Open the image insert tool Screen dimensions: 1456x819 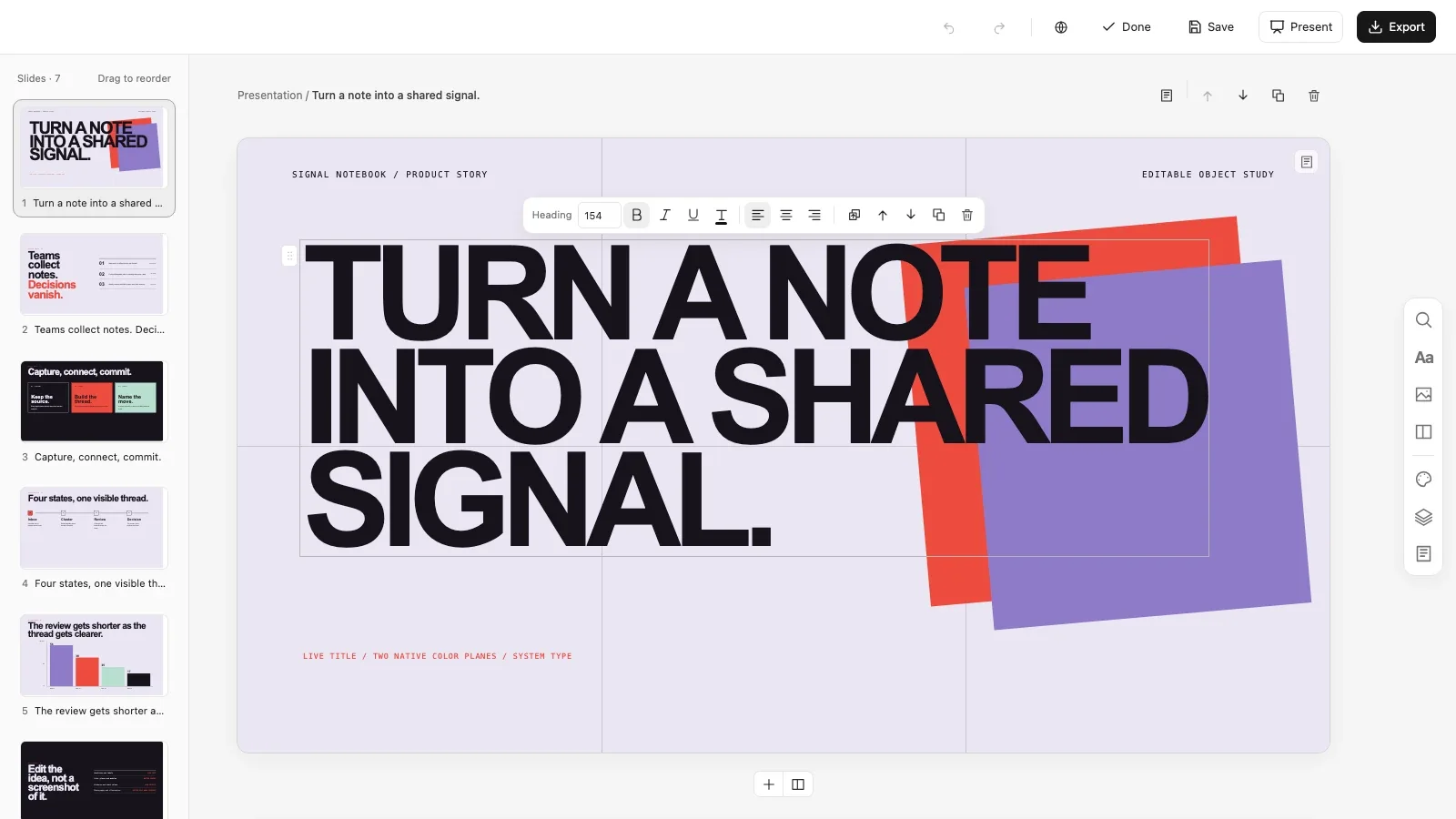(x=1424, y=395)
